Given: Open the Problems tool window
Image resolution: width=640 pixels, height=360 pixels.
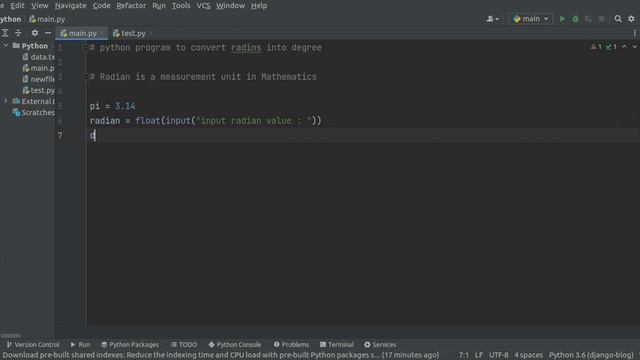Looking at the screenshot, I should tap(291, 344).
